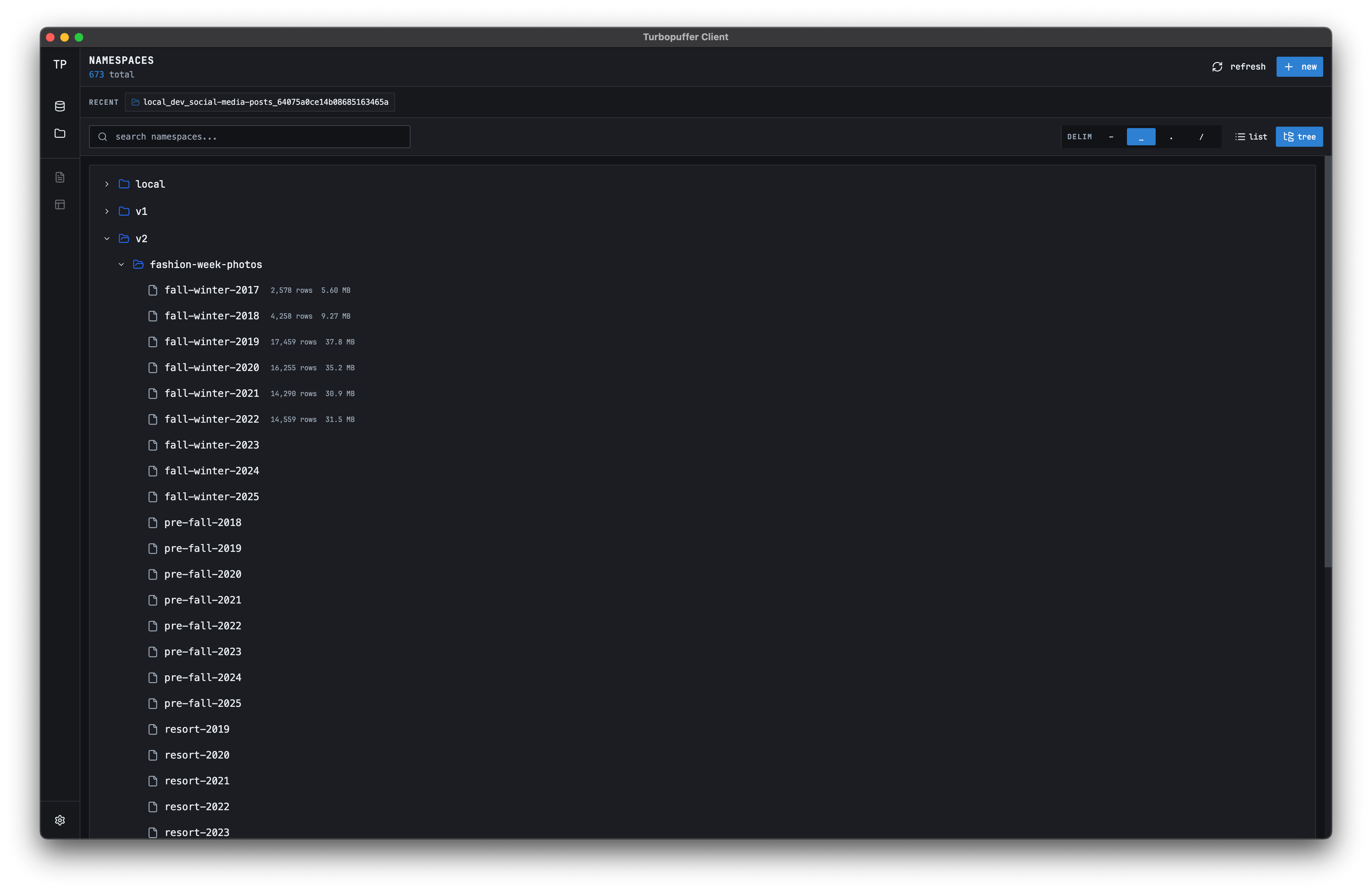
Task: Expand the v1 folder node
Action: 107,211
